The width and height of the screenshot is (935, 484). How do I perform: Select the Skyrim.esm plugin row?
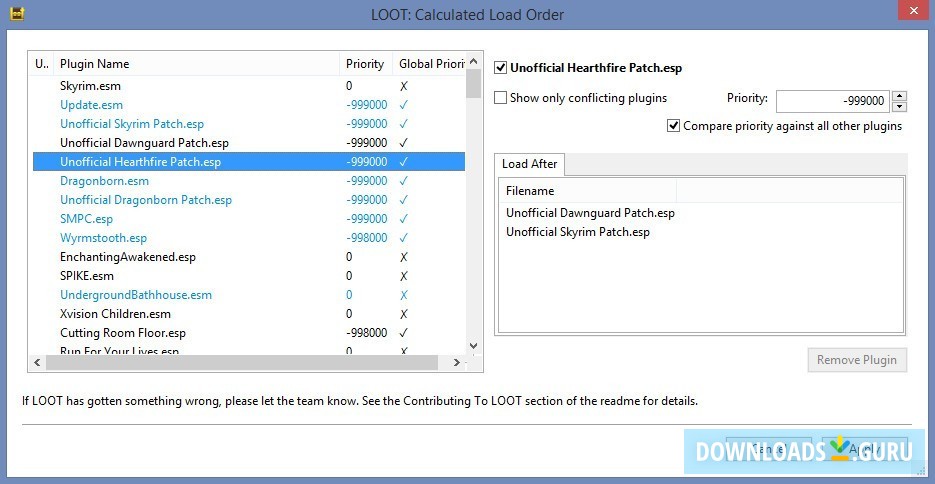click(249, 86)
